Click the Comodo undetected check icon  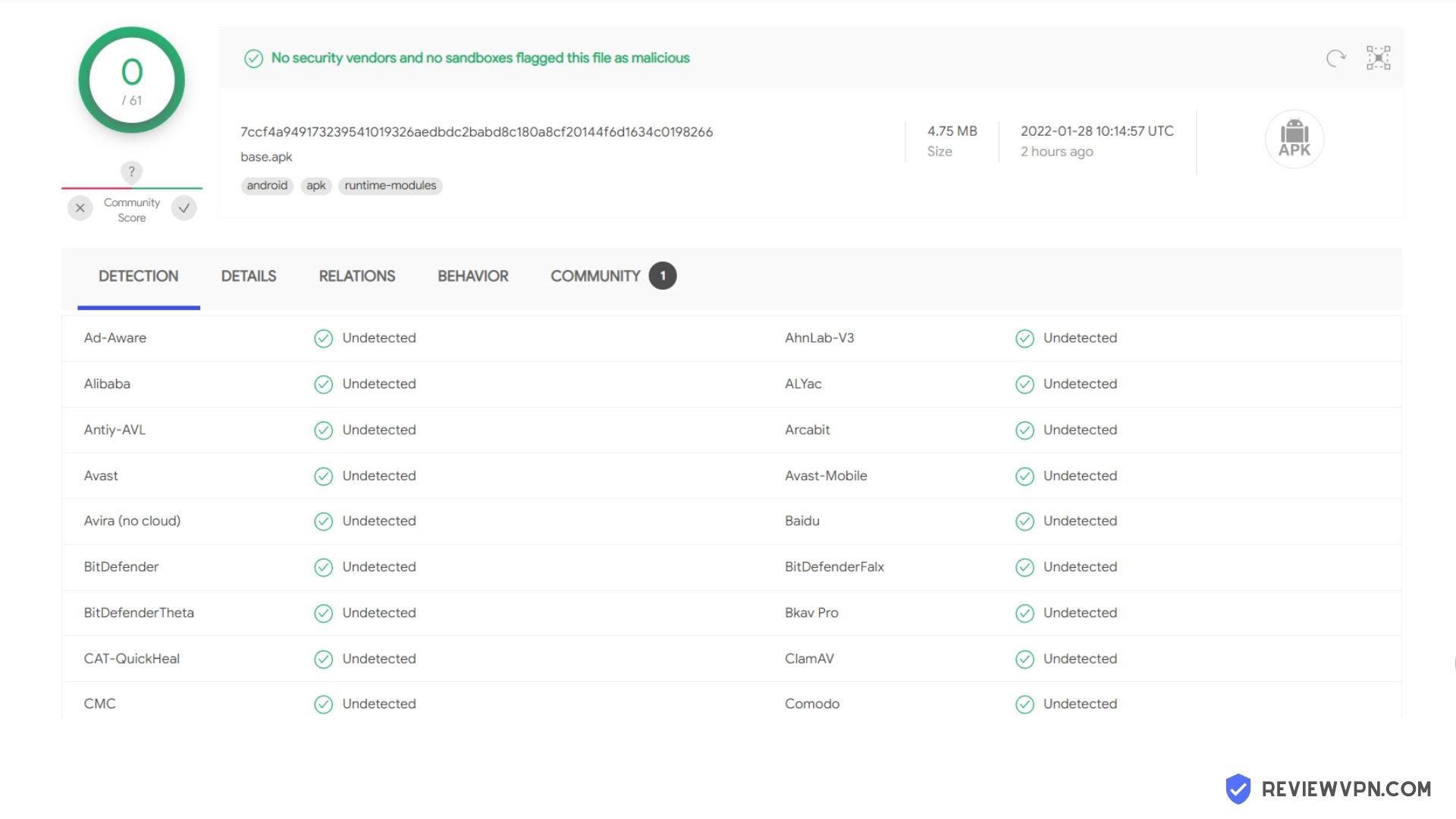[x=1025, y=704]
